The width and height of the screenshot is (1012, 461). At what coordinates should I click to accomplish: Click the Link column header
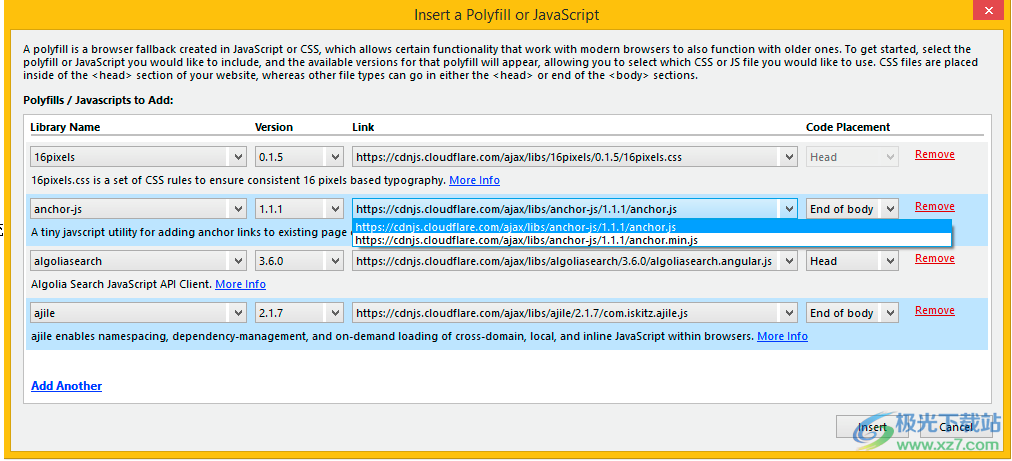[x=363, y=127]
